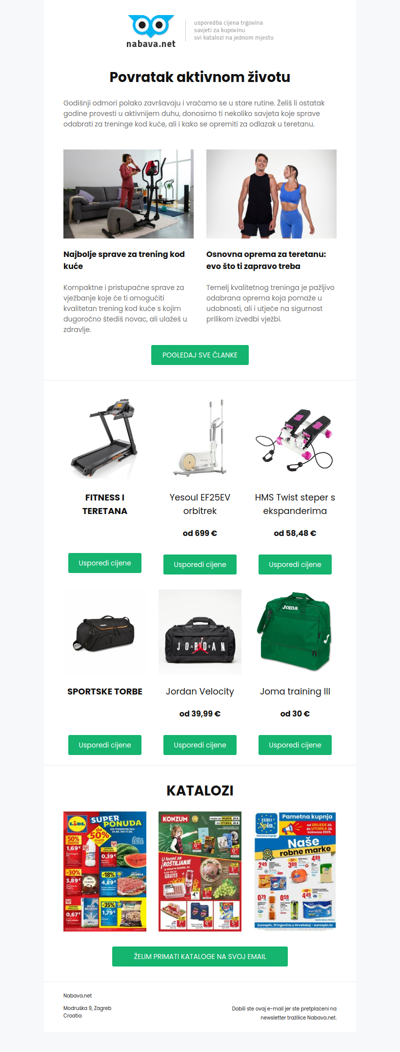Screen dimensions: 400x1052
Task: Select the black sports duffel bag image
Action: pyautogui.click(x=104, y=633)
